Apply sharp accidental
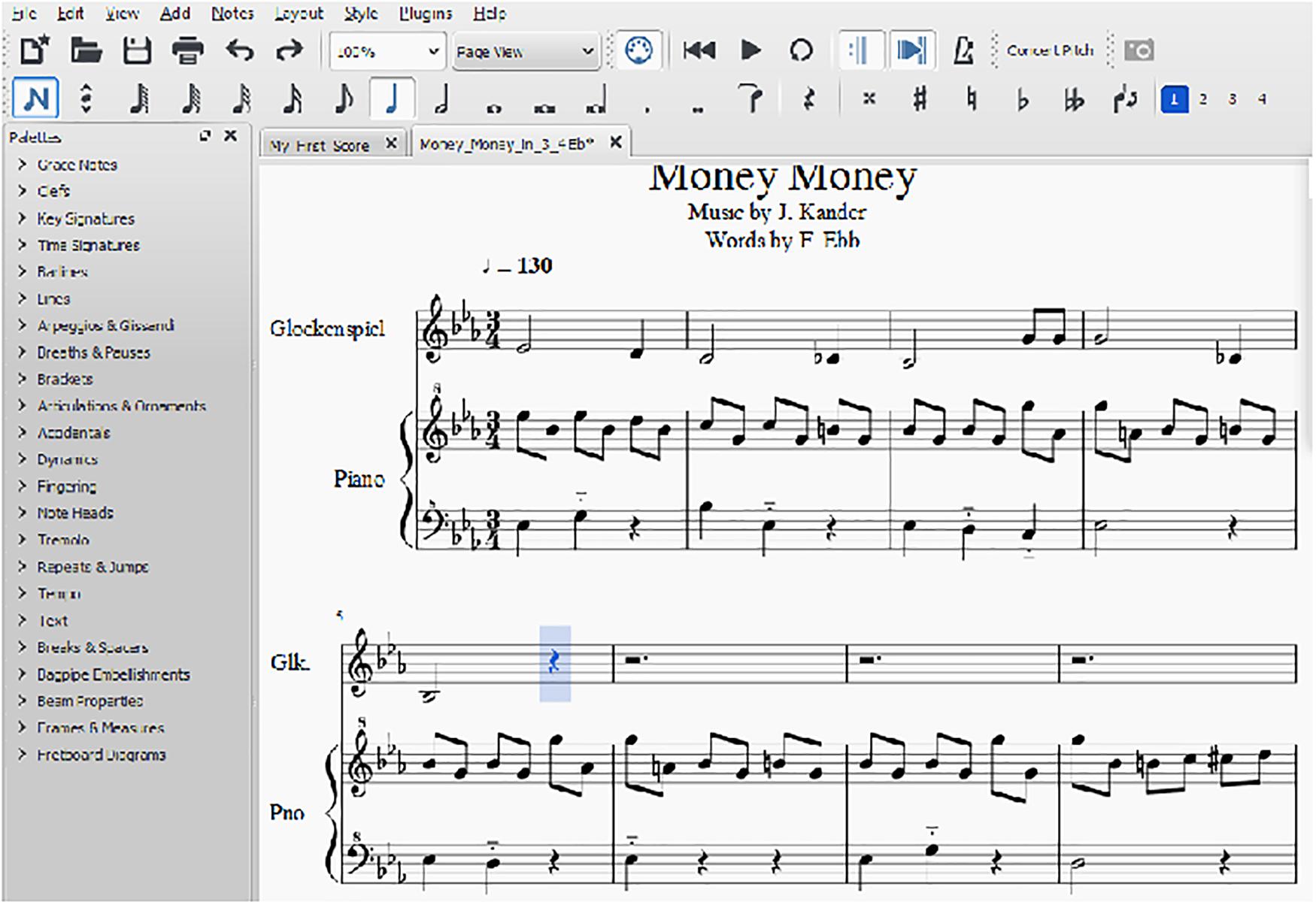 pyautogui.click(x=919, y=98)
